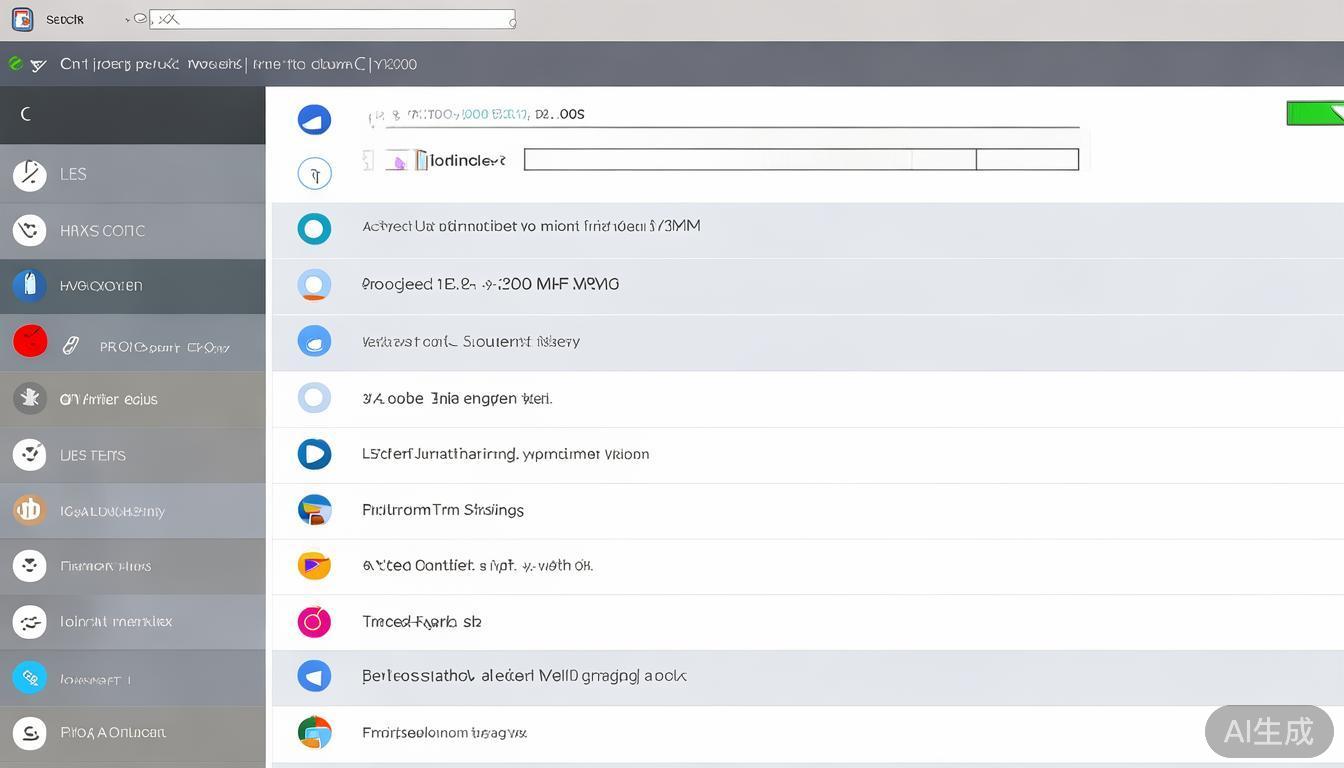
Task: Click the blue bottle icon in sidebar
Action: [30, 286]
